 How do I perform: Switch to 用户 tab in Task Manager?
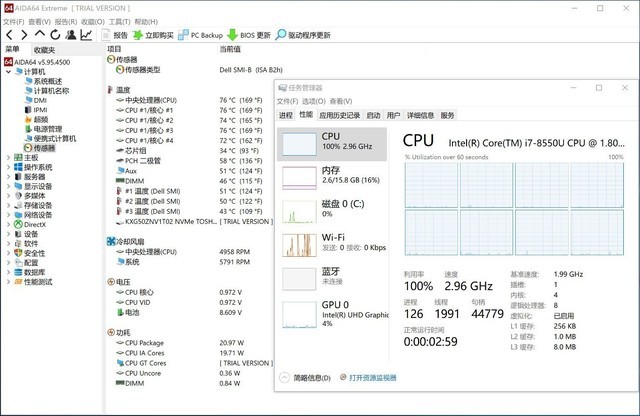(393, 116)
